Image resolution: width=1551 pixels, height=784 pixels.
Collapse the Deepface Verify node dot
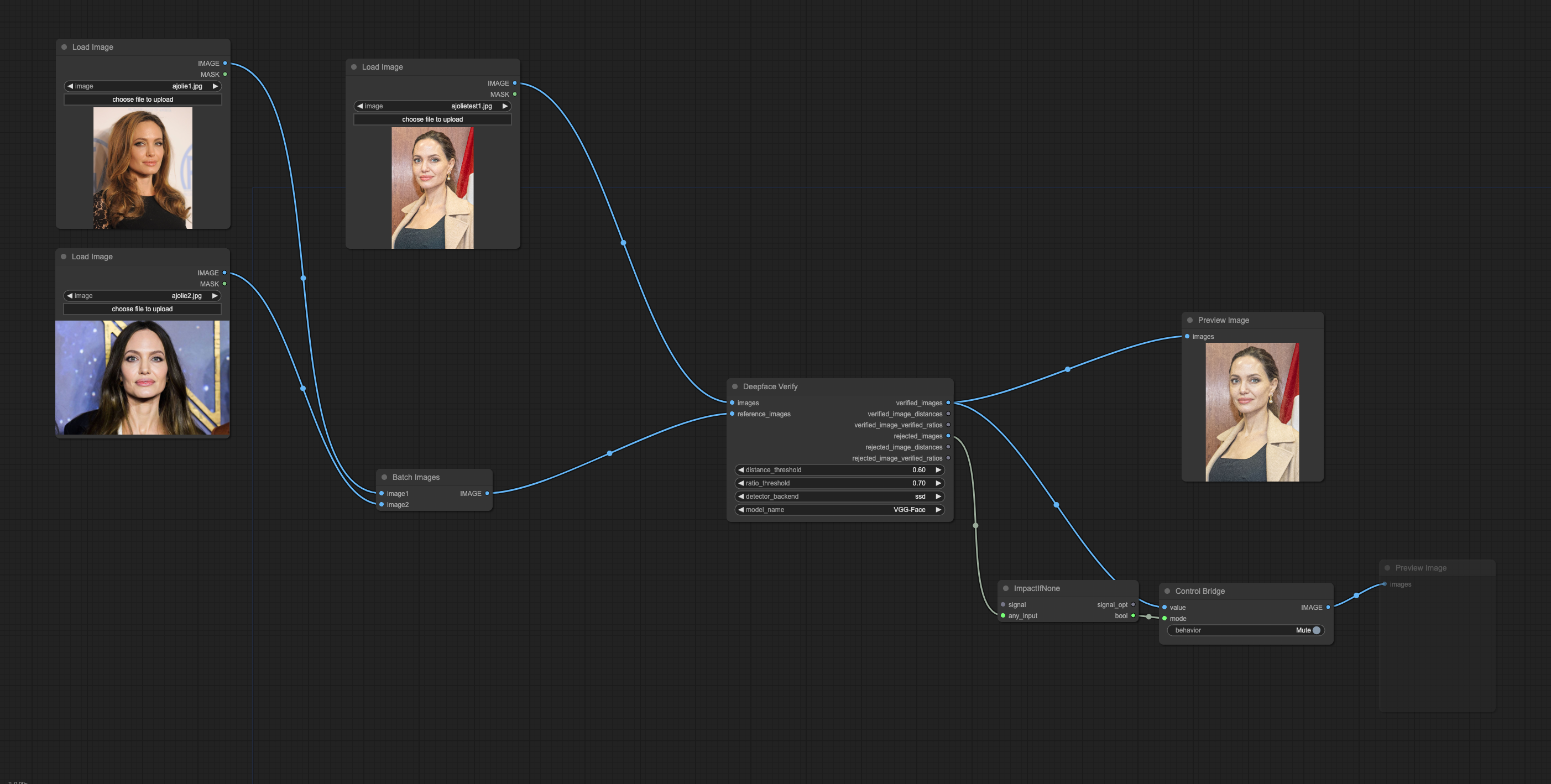pos(734,386)
